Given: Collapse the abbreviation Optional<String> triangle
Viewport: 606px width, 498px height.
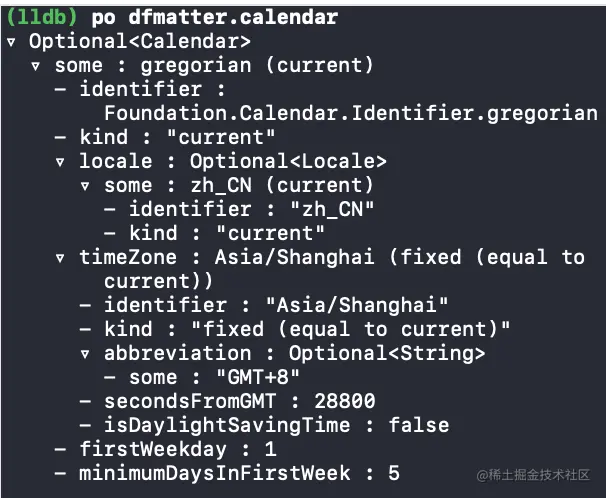Looking at the screenshot, I should click(85, 354).
